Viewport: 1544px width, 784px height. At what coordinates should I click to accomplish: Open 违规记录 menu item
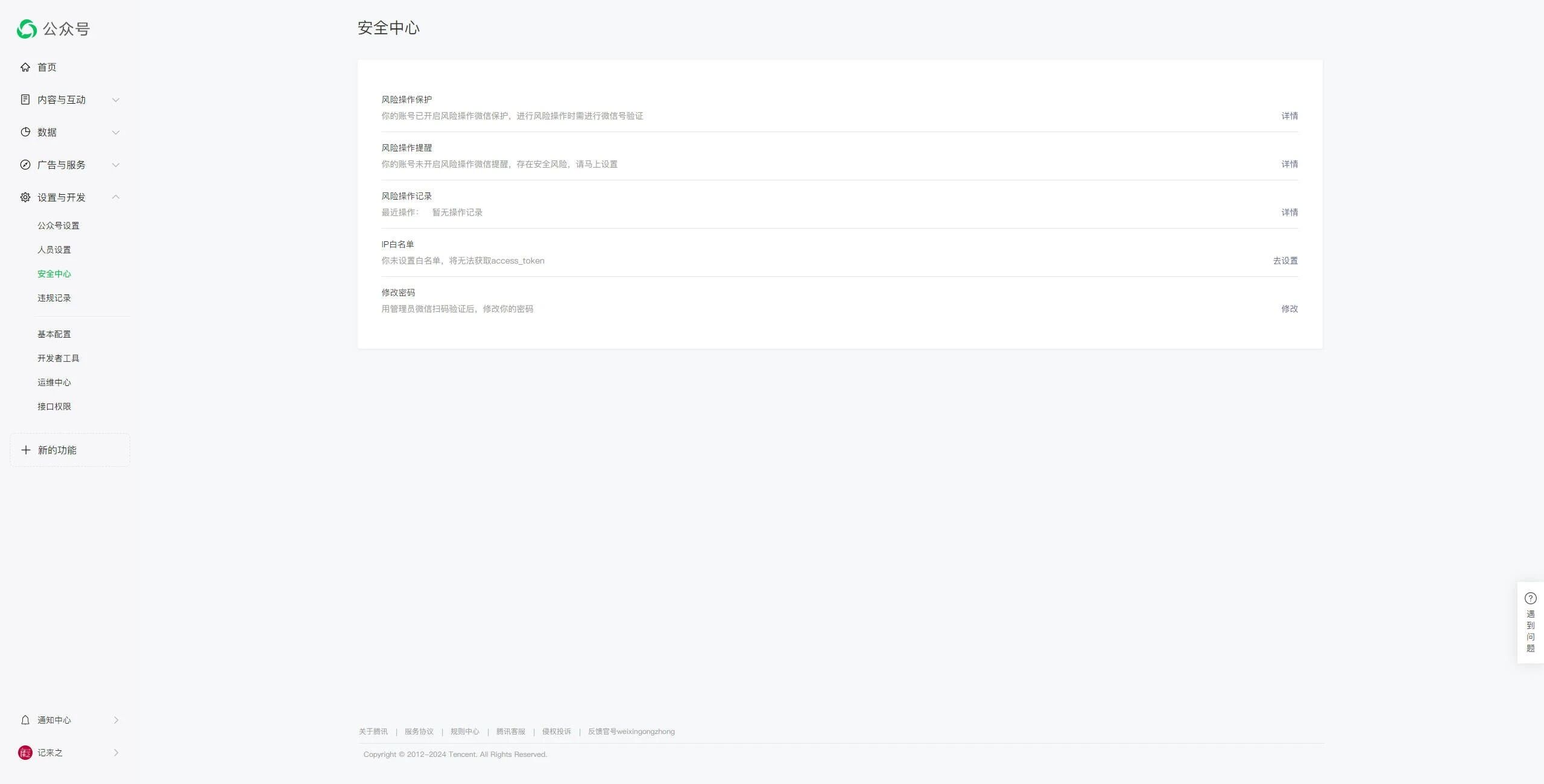[x=54, y=298]
